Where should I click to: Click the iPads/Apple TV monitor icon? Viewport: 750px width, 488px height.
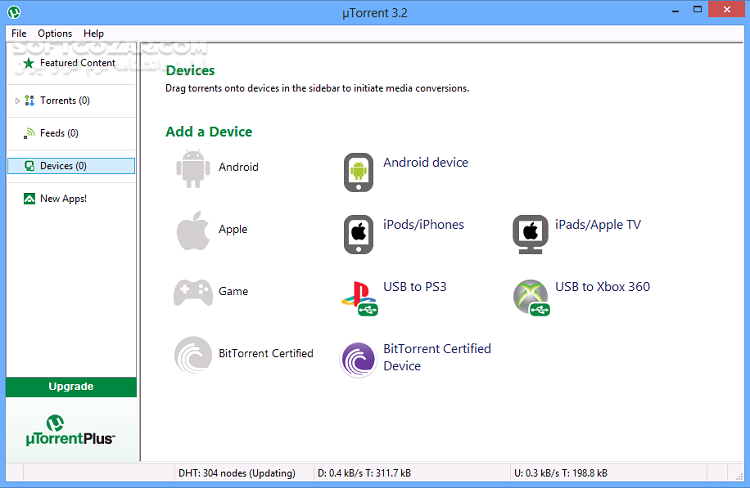[x=530, y=234]
